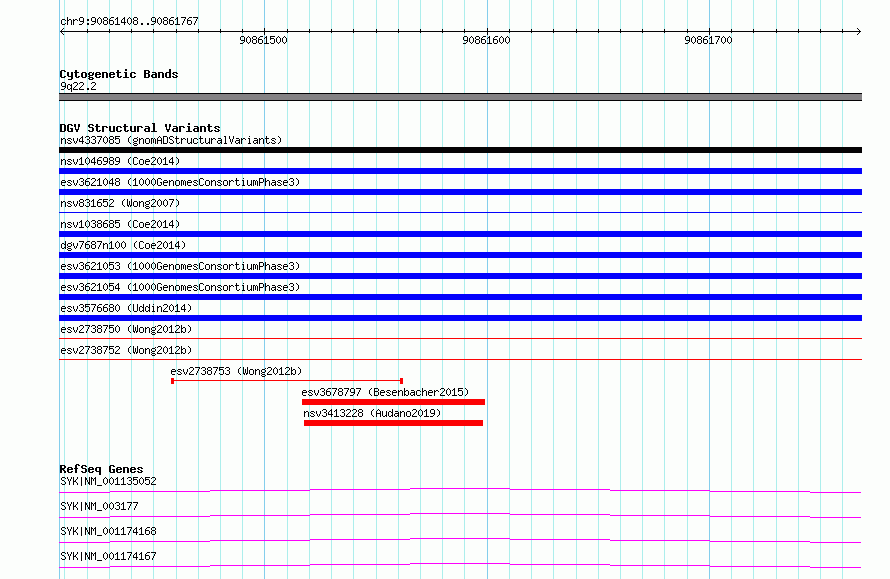Click the blue bar under nsv1046989
890x579 pixels.
point(460,171)
